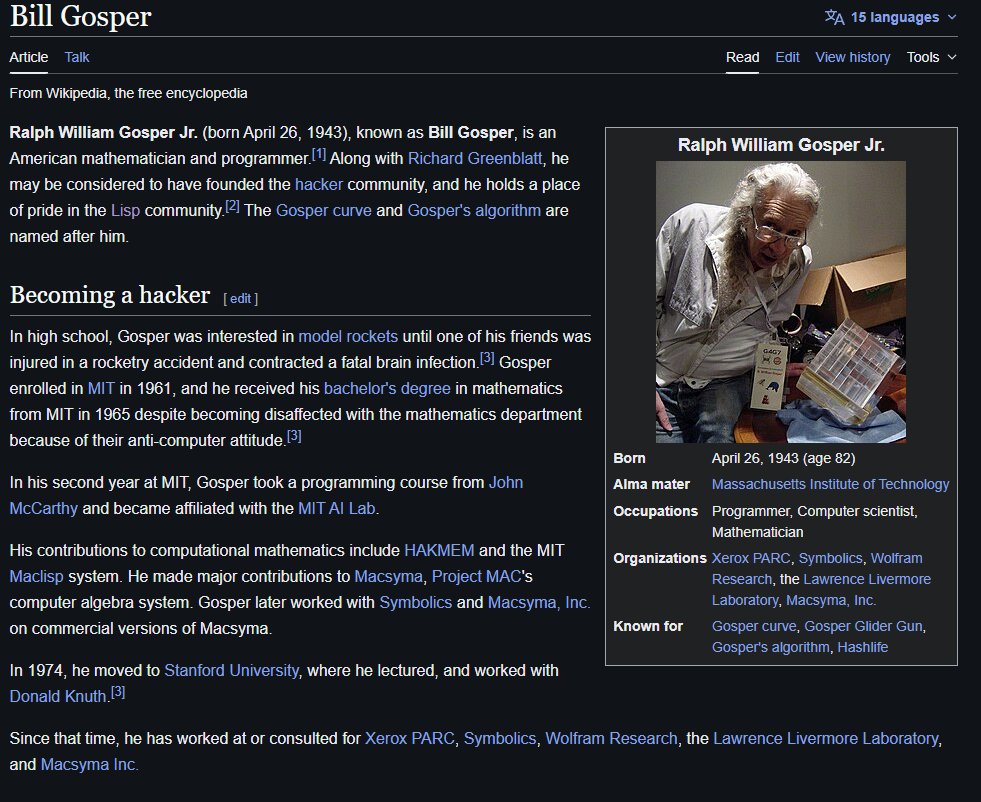Click the Bill Gosper page title

(81, 16)
